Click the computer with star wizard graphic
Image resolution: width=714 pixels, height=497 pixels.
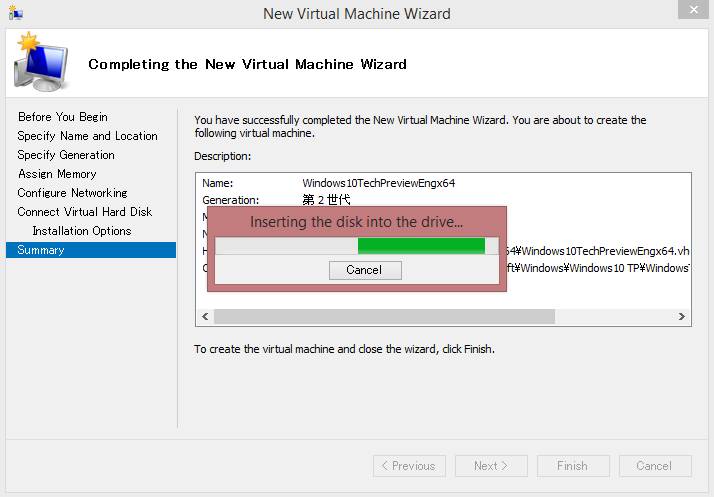[x=42, y=62]
